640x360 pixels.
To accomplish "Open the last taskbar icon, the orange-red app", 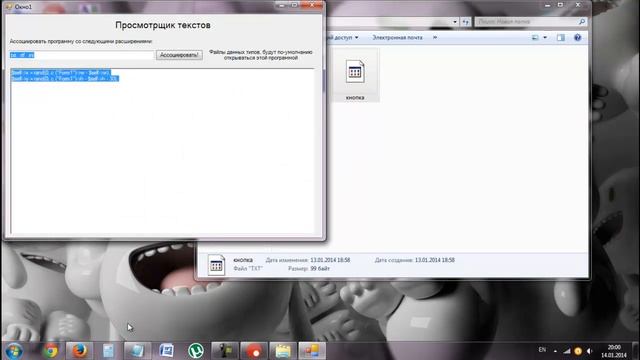I will (x=312, y=351).
